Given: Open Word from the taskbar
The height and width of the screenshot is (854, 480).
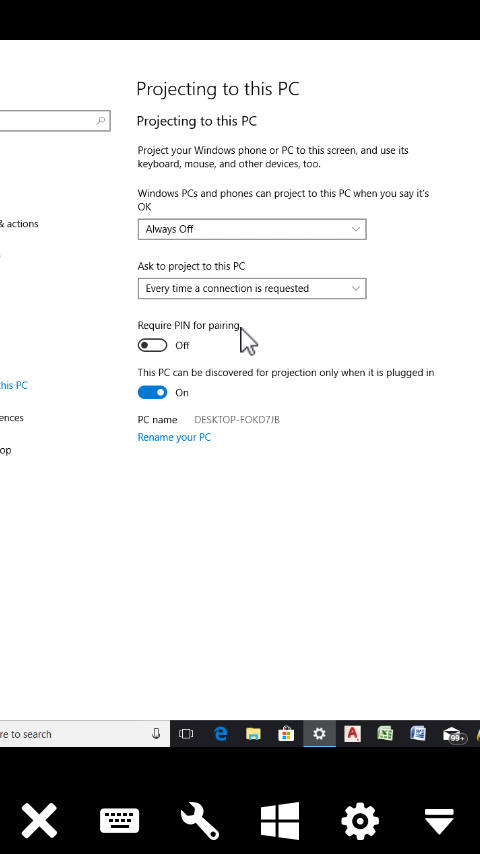Looking at the screenshot, I should coord(418,734).
